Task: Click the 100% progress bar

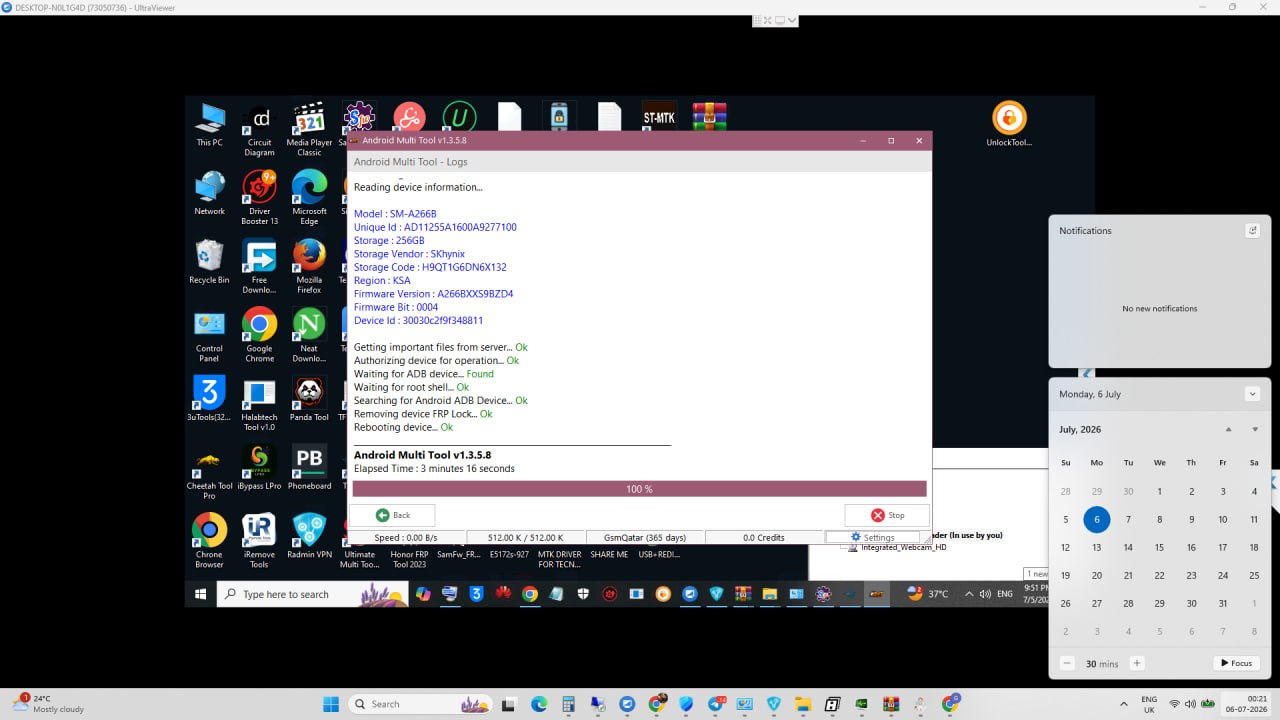Action: 639,489
